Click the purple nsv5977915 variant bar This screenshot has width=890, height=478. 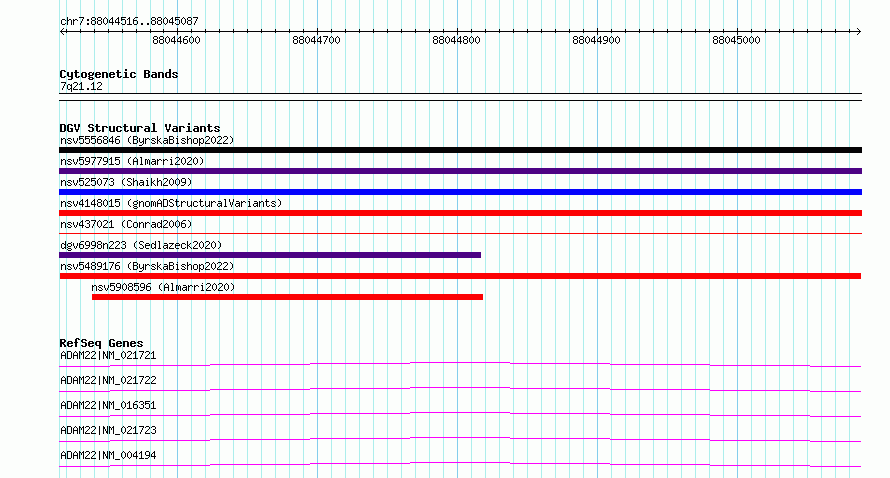460,171
